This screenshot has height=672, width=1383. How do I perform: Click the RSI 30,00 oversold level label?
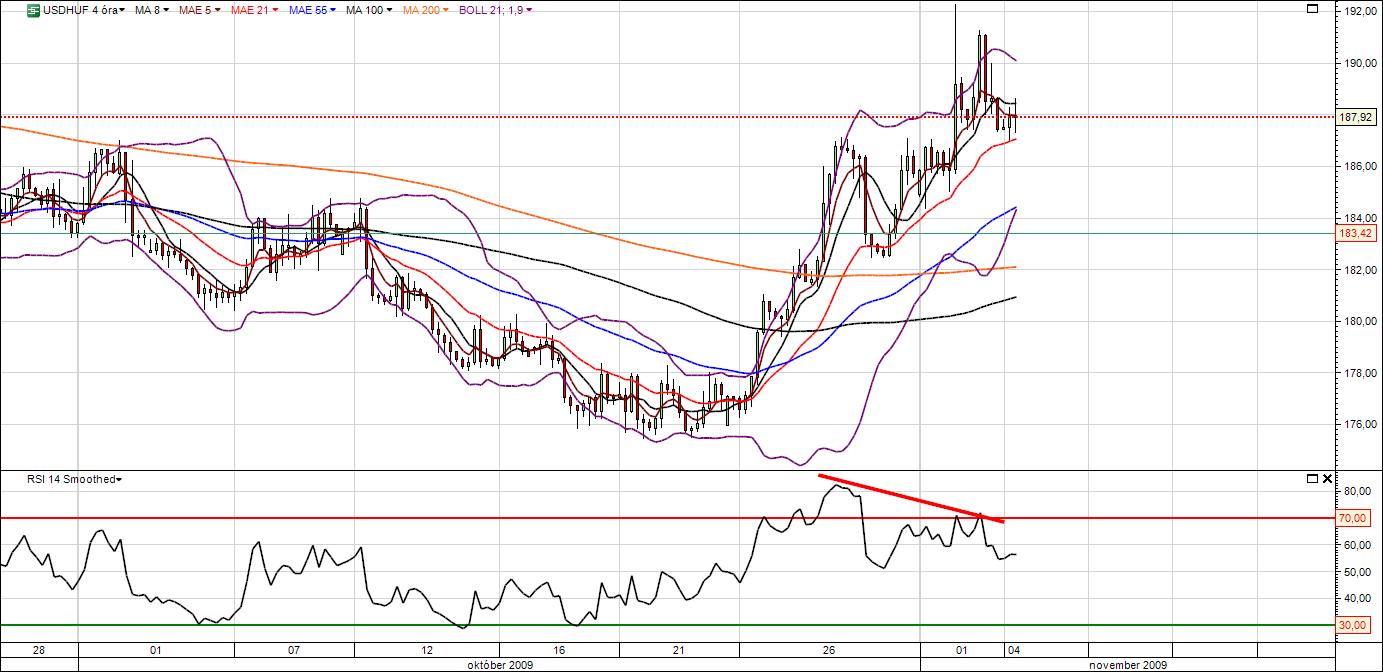1353,625
